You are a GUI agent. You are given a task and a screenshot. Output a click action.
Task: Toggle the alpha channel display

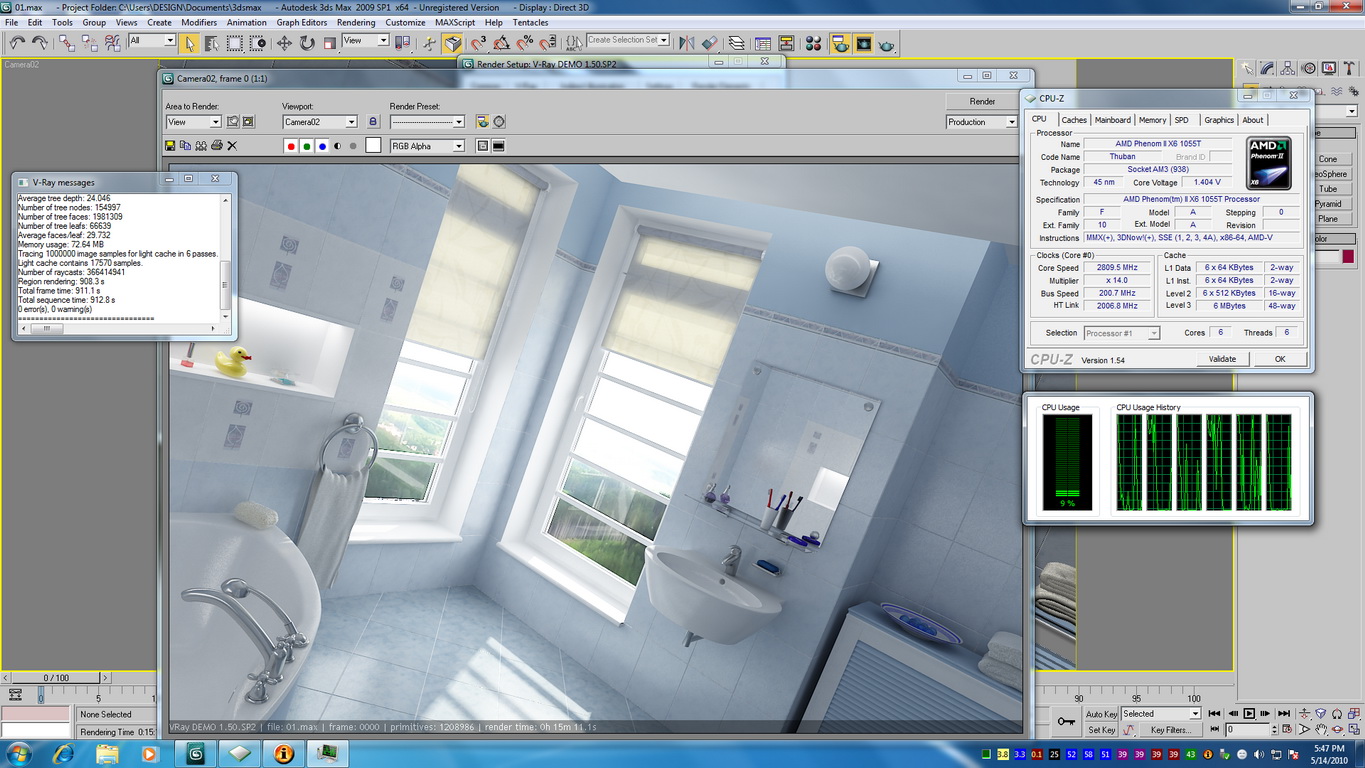[337, 146]
